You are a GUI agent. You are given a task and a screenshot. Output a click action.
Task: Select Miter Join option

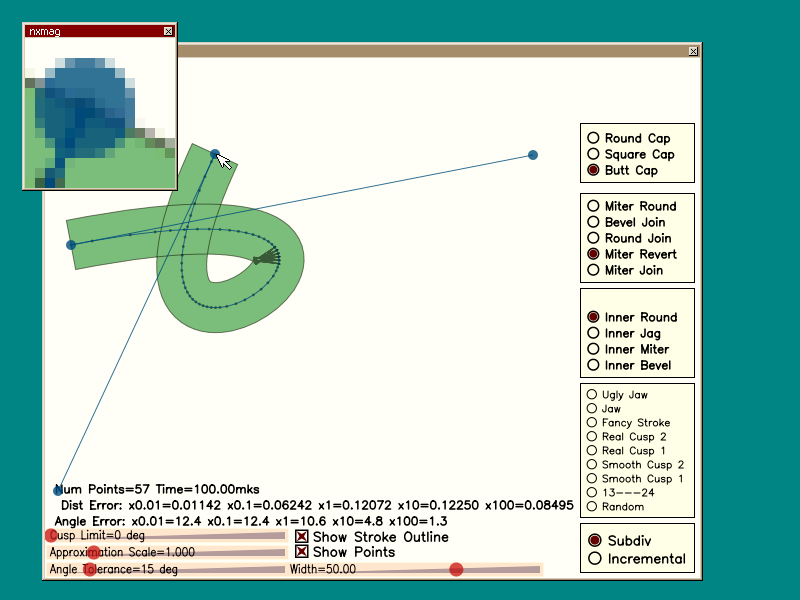625,270
